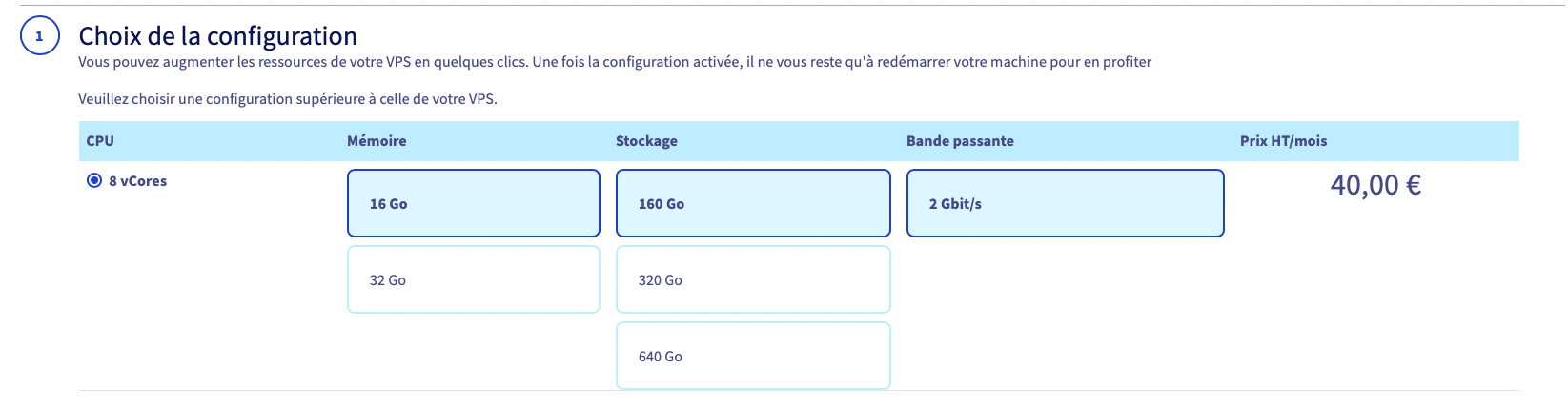The width and height of the screenshot is (1568, 412).
Task: Select the 2 Gbit/s bandwidth option
Action: pyautogui.click(x=1064, y=203)
